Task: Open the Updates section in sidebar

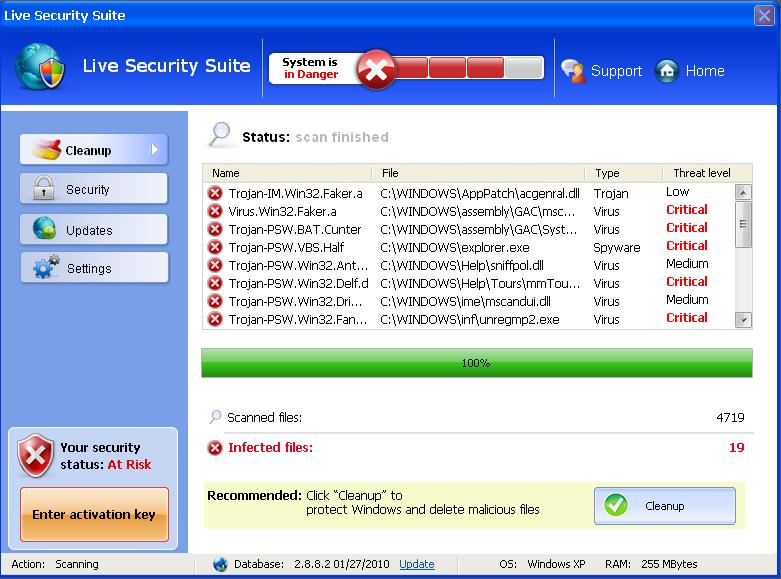Action: [x=94, y=230]
